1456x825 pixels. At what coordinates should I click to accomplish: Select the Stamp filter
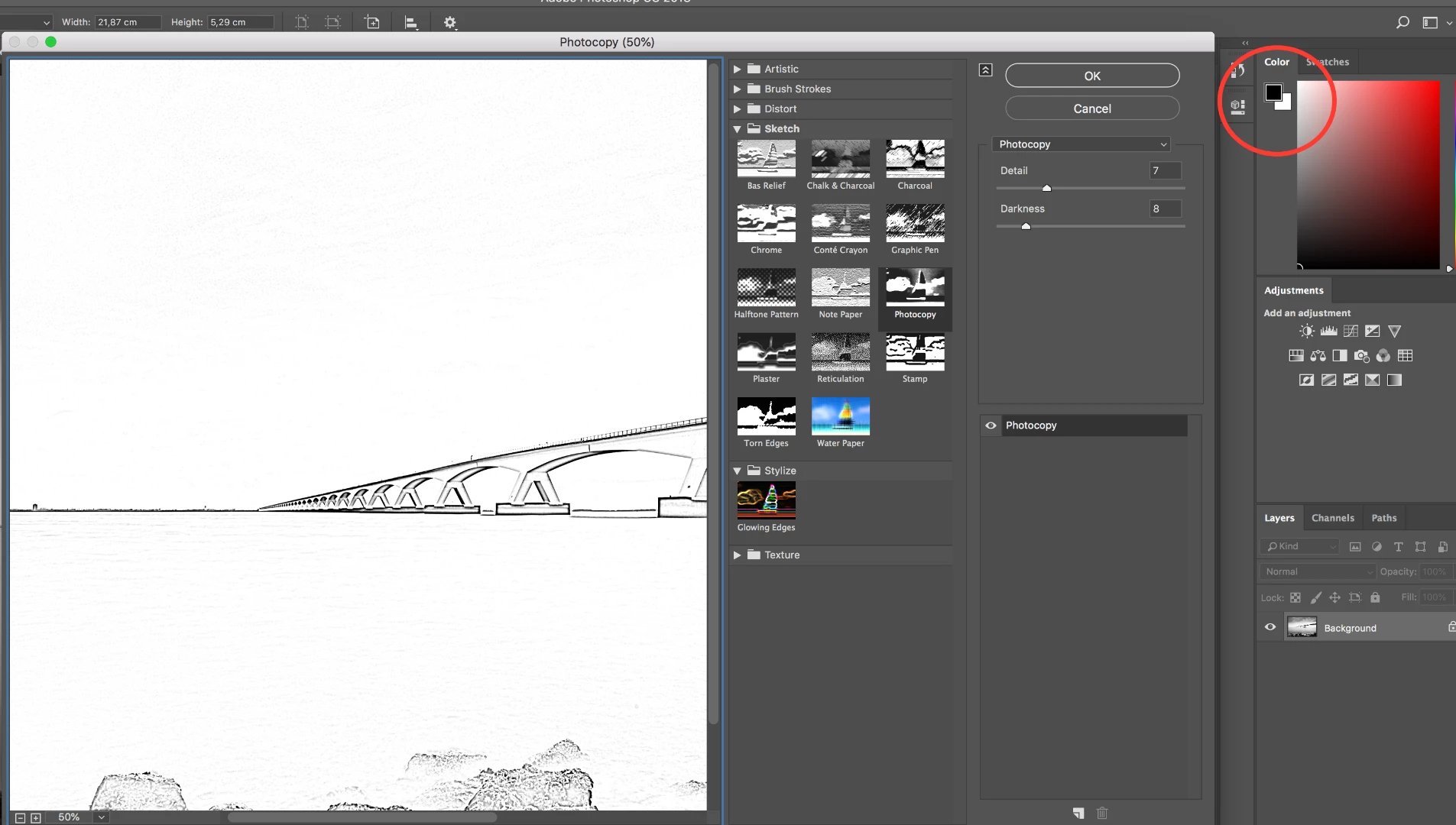click(x=915, y=352)
